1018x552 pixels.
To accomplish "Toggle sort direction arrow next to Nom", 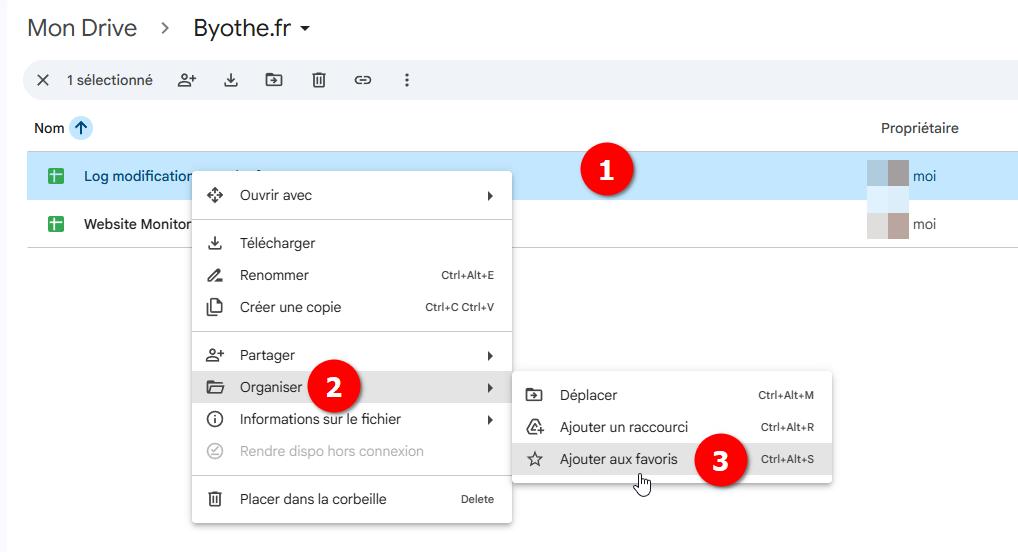I will point(81,128).
